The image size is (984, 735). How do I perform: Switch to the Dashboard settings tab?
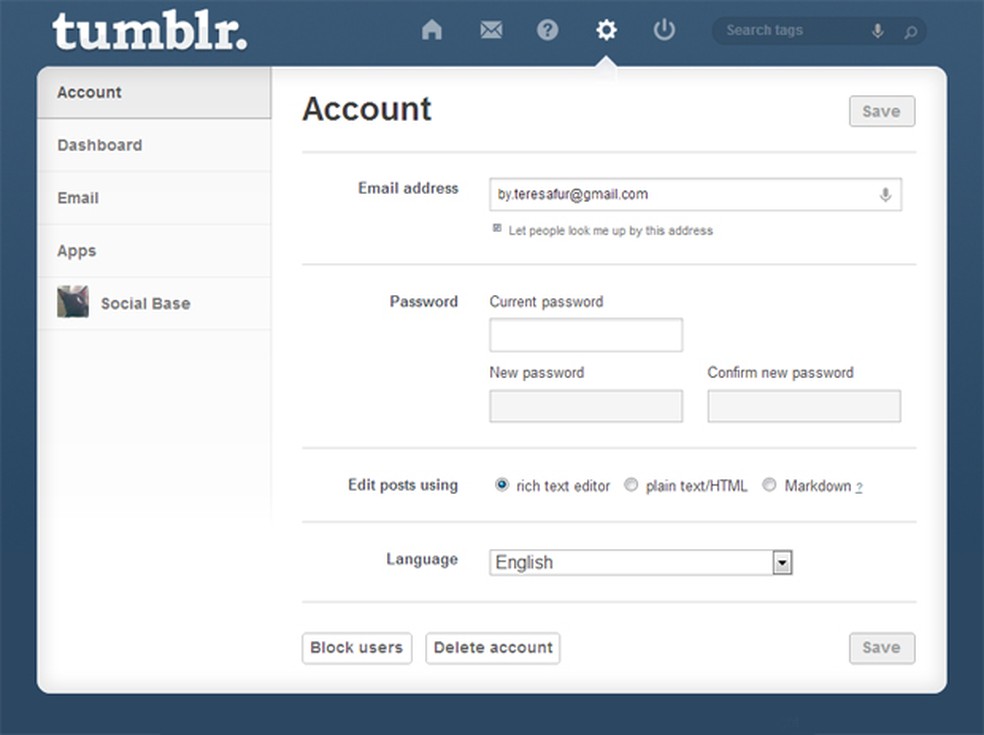click(x=100, y=145)
